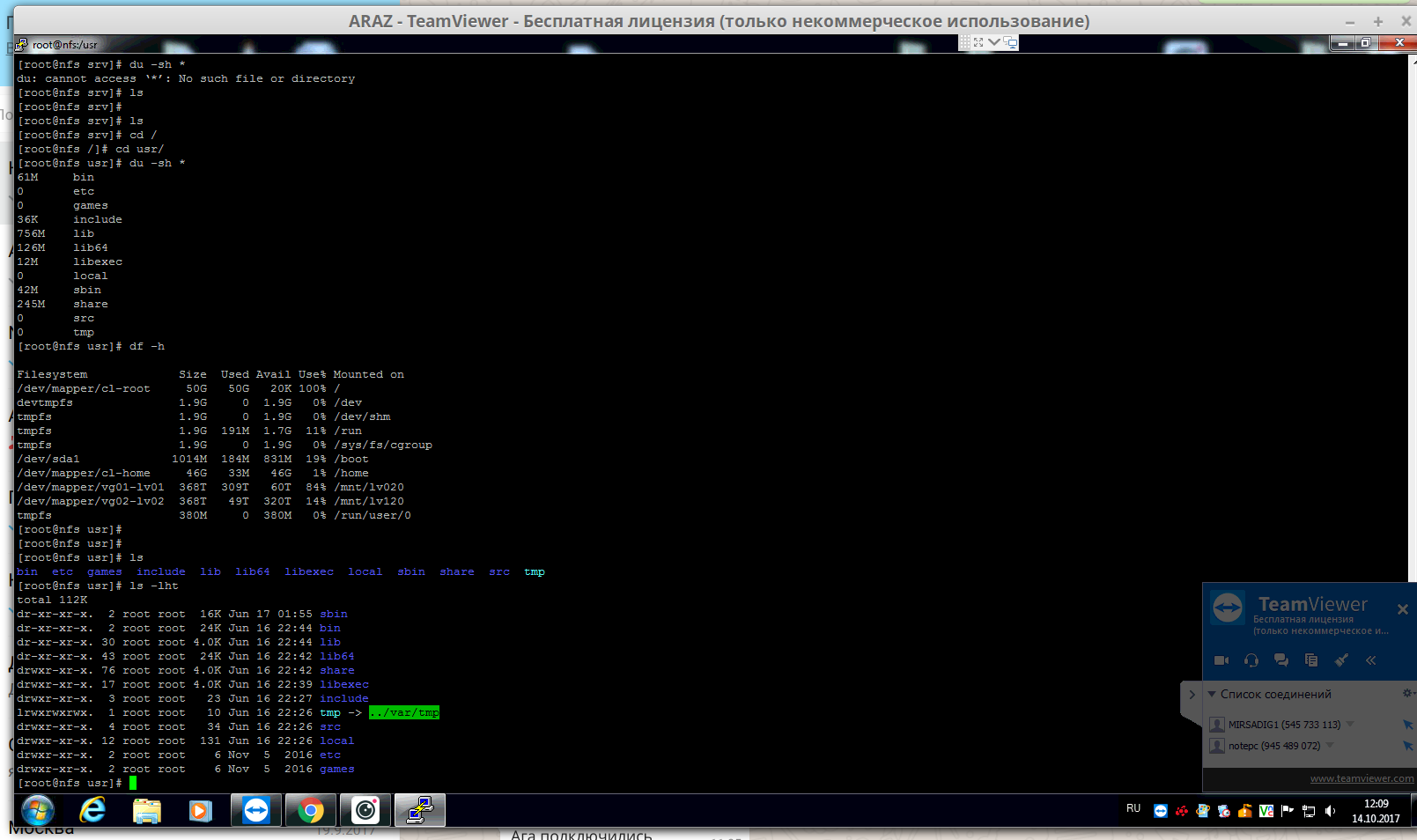
Task: Click '/mnt/lv020' mount point text
Action: (369, 487)
